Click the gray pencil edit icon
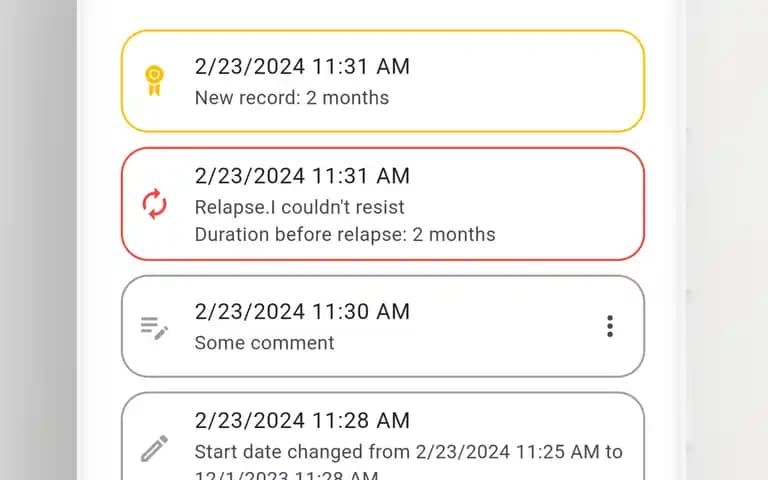Viewport: 768px width, 480px height. pyautogui.click(x=154, y=448)
